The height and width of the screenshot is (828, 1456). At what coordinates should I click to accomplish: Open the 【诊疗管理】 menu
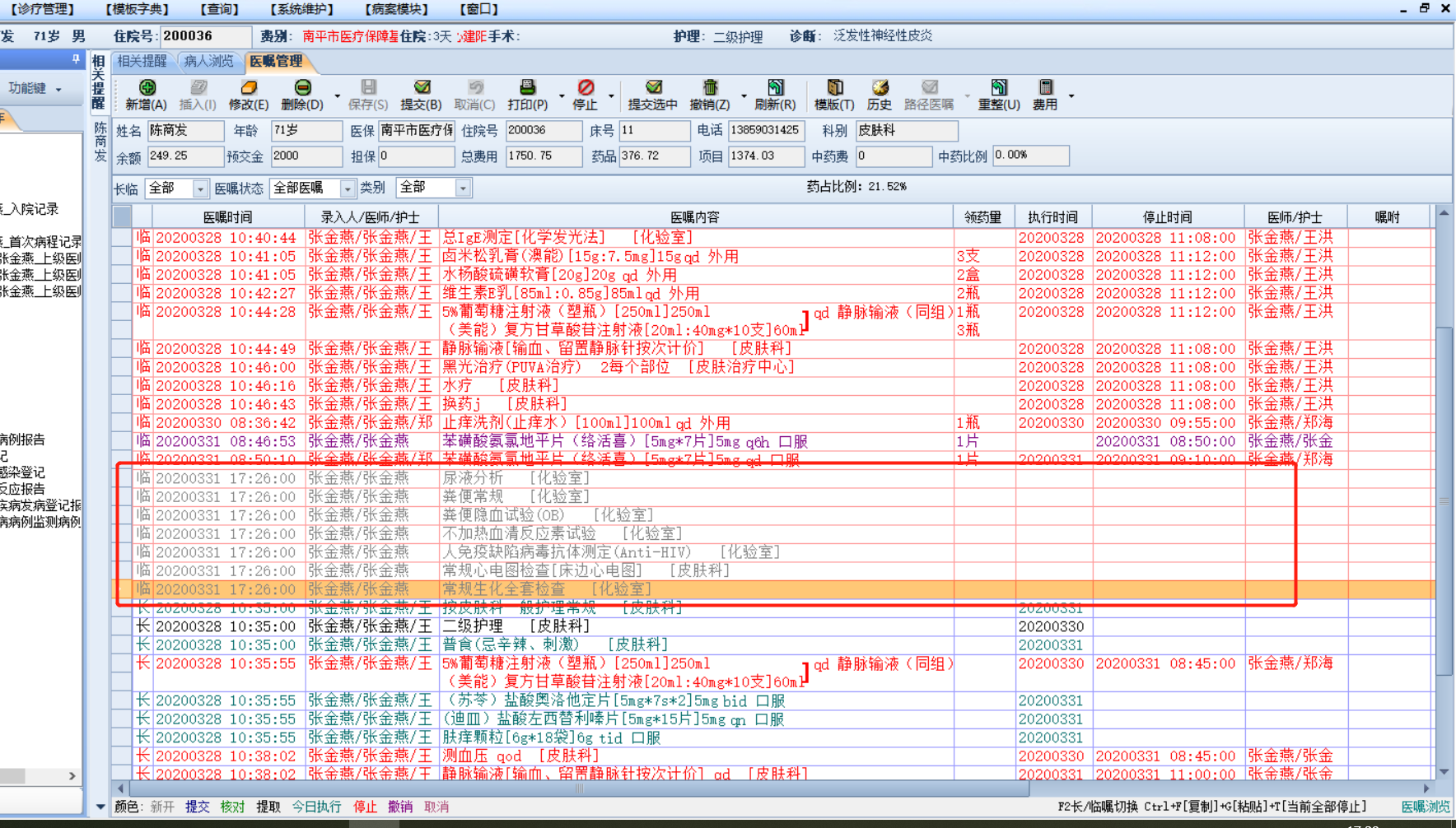tap(42, 9)
